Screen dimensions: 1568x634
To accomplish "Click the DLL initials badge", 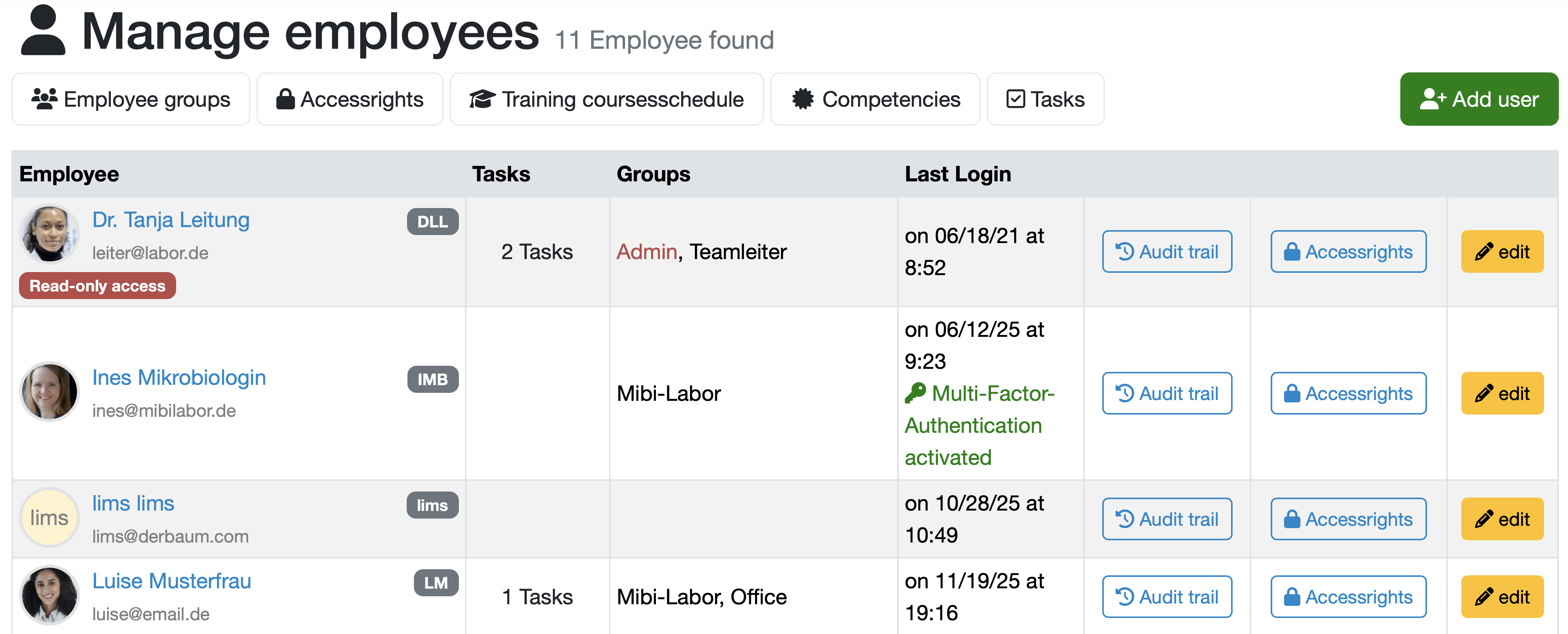I will click(432, 221).
